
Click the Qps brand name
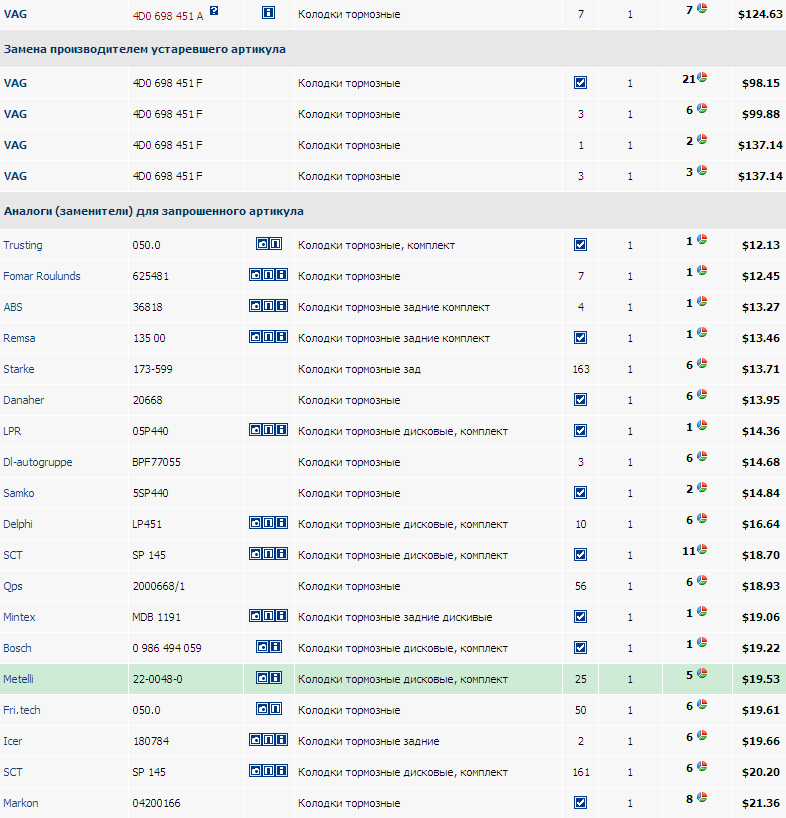13,586
